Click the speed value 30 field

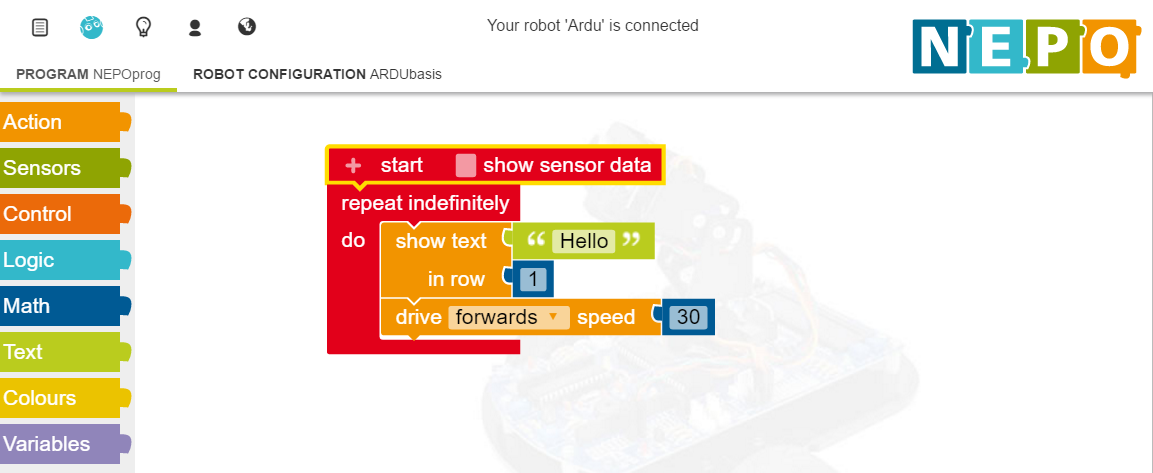click(x=688, y=317)
